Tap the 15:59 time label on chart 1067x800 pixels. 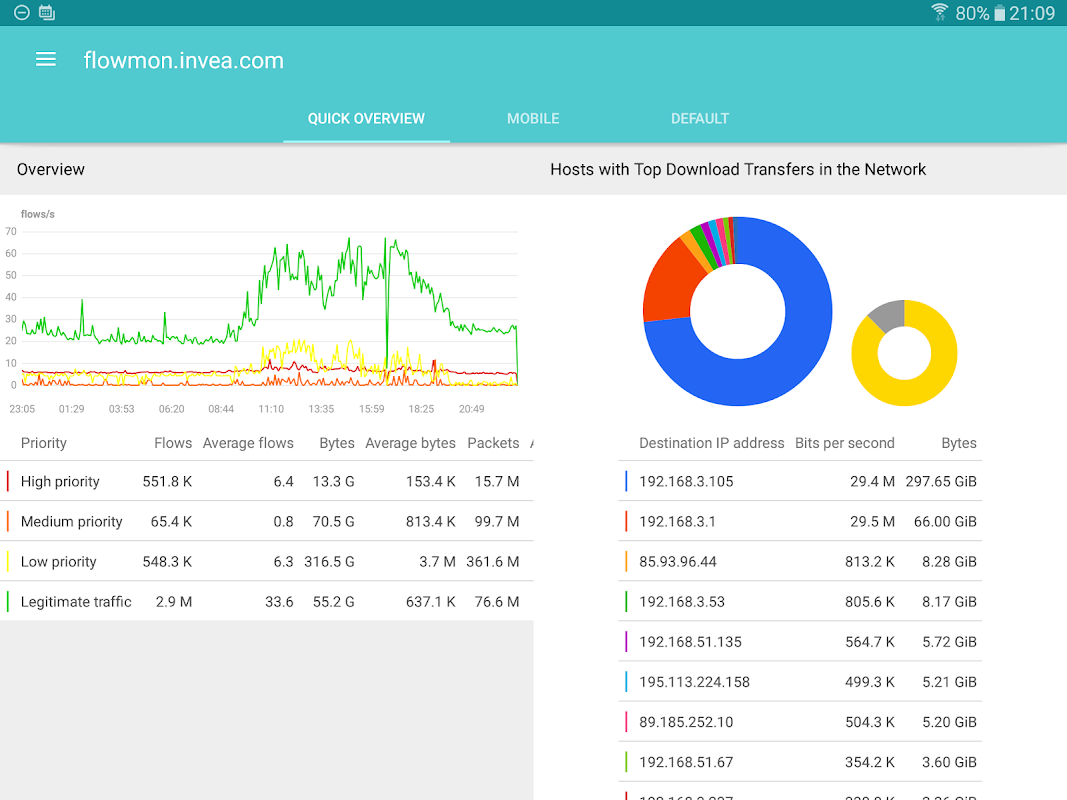372,409
